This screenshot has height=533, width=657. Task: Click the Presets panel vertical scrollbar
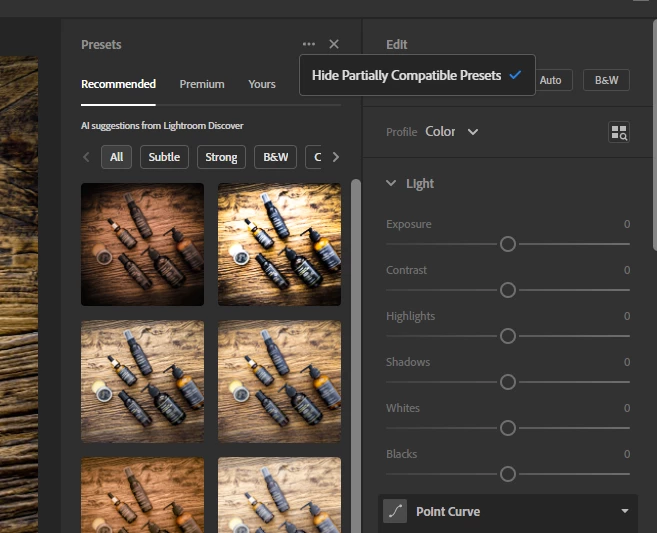click(356, 356)
